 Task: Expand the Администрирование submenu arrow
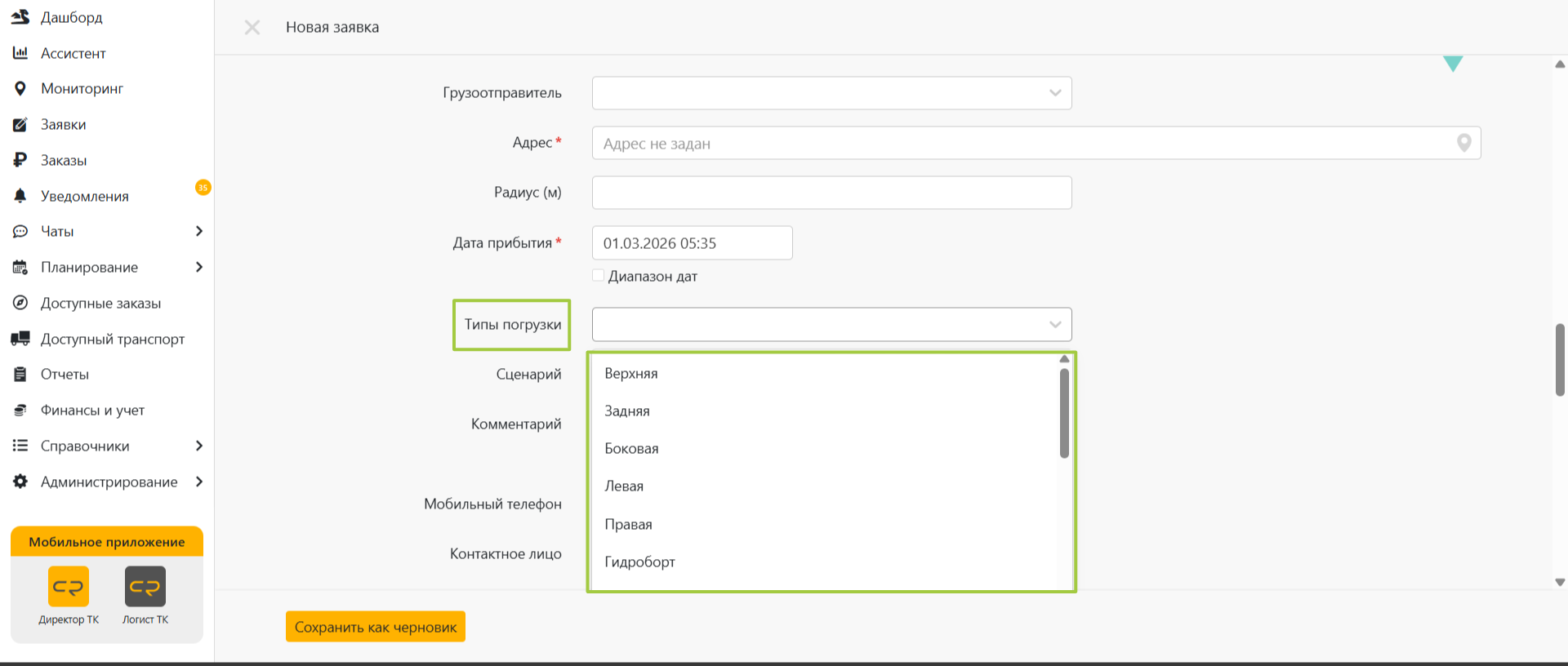point(199,482)
